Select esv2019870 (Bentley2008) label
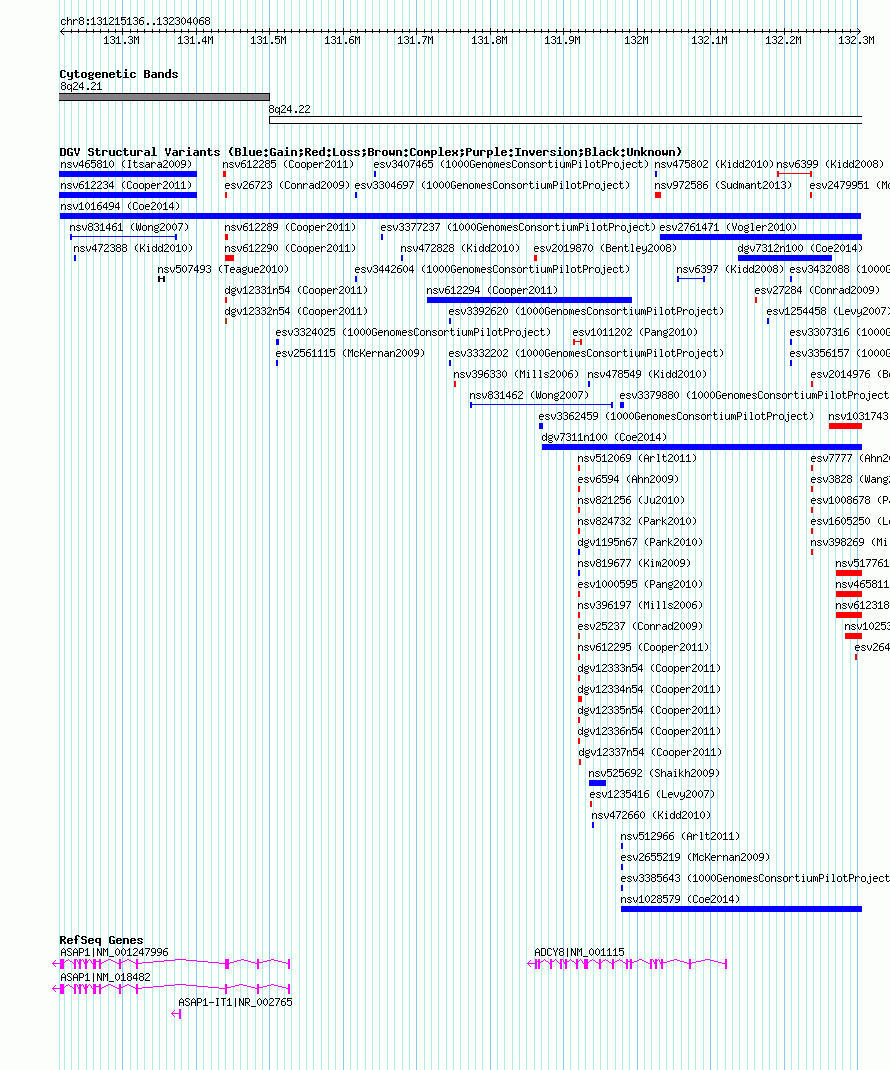Image resolution: width=890 pixels, height=1070 pixels. (x=605, y=248)
